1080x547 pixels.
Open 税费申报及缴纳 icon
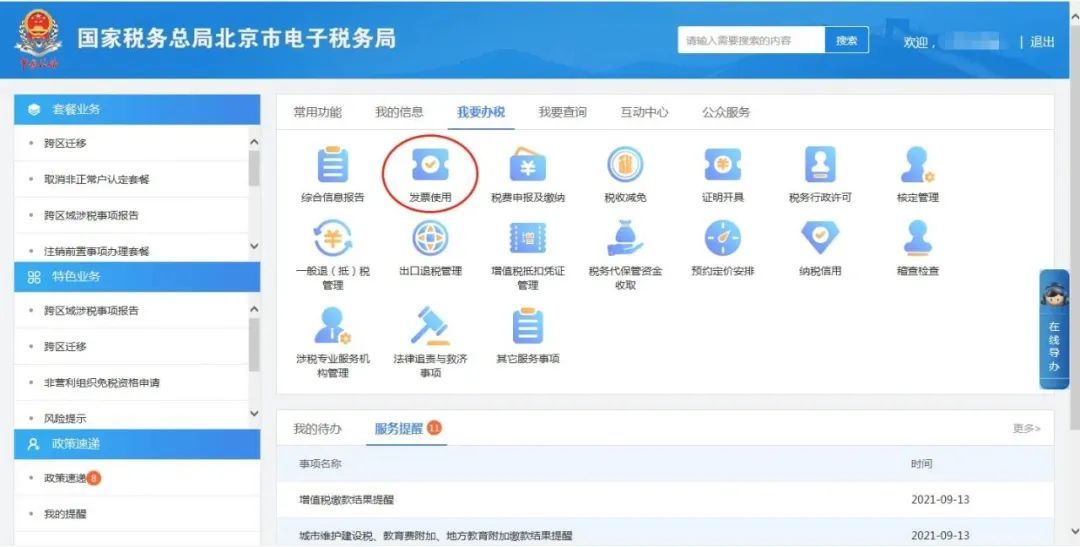[x=528, y=165]
